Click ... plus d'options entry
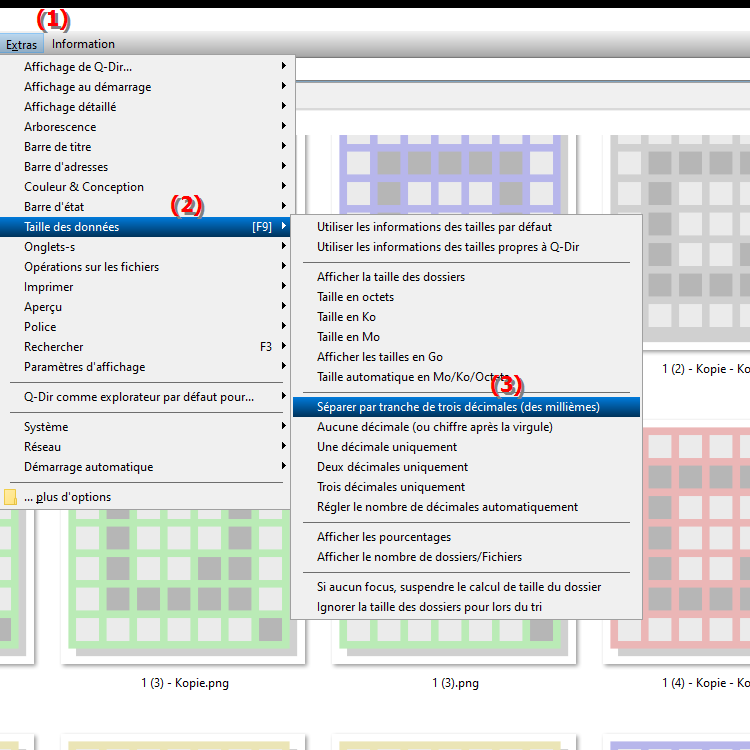The width and height of the screenshot is (750, 750). pos(145,497)
